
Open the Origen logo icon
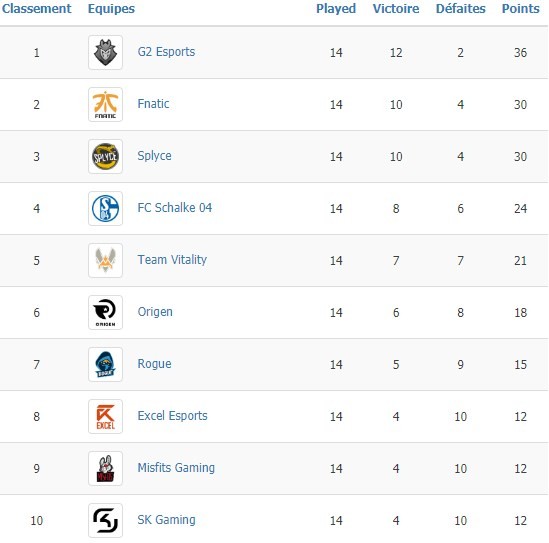105,312
